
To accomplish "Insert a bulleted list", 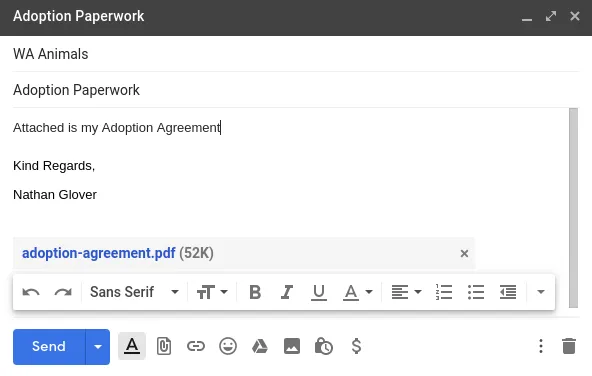I will (476, 292).
